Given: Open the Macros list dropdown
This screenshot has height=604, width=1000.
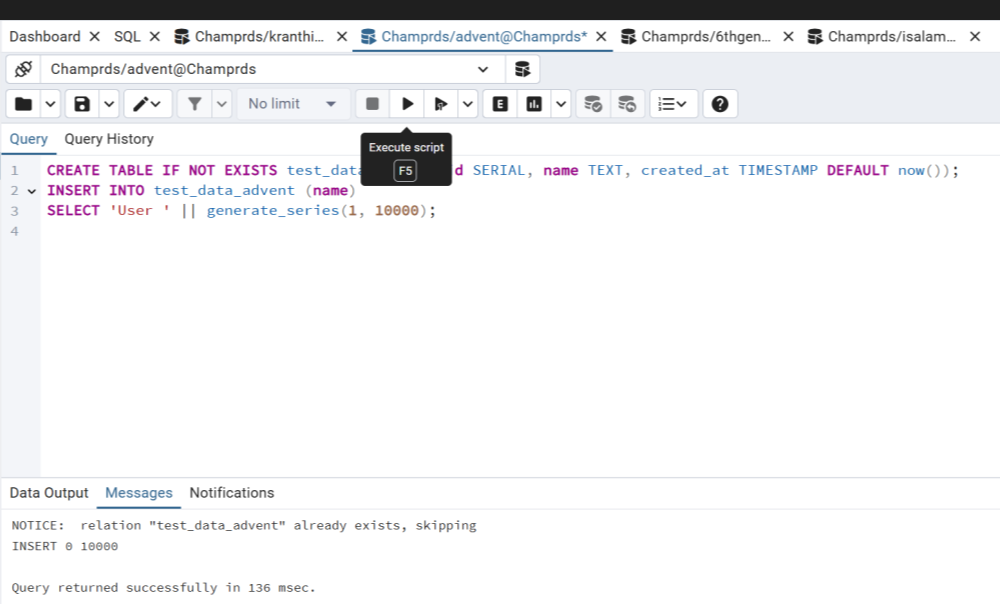Looking at the screenshot, I should 673,104.
